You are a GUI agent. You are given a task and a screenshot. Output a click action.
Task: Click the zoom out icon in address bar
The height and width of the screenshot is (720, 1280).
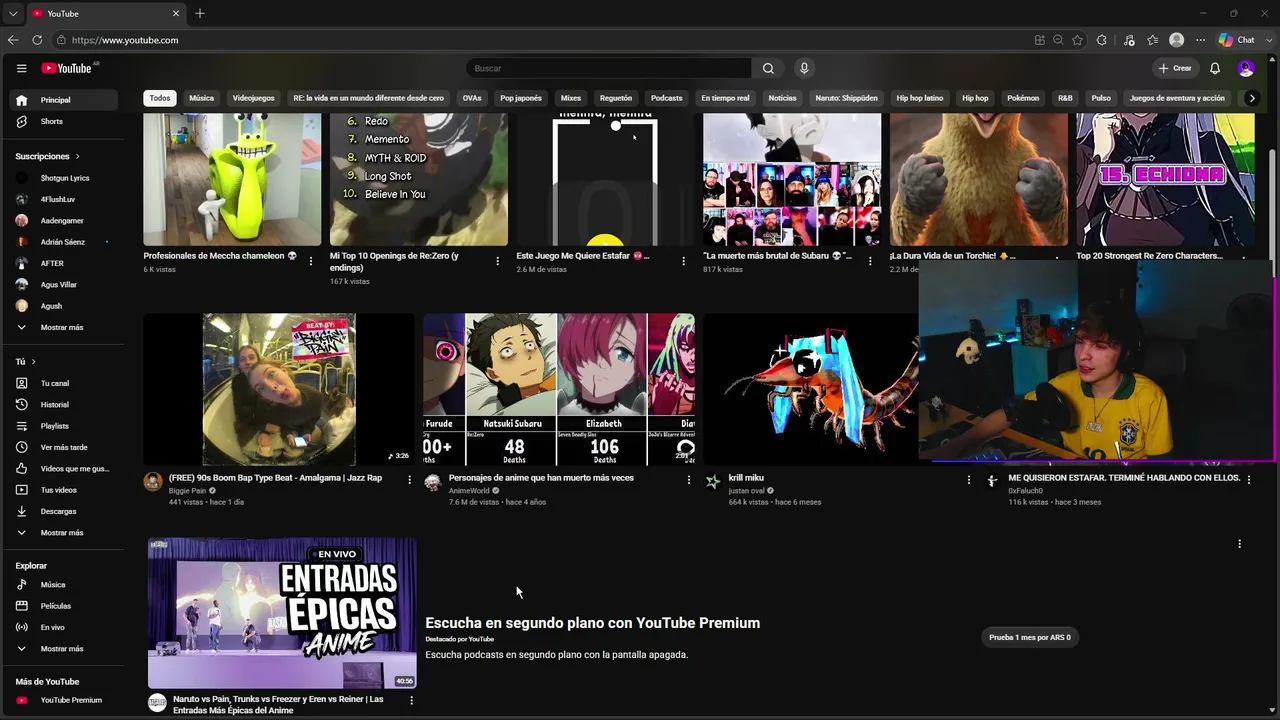pyautogui.click(x=1058, y=40)
